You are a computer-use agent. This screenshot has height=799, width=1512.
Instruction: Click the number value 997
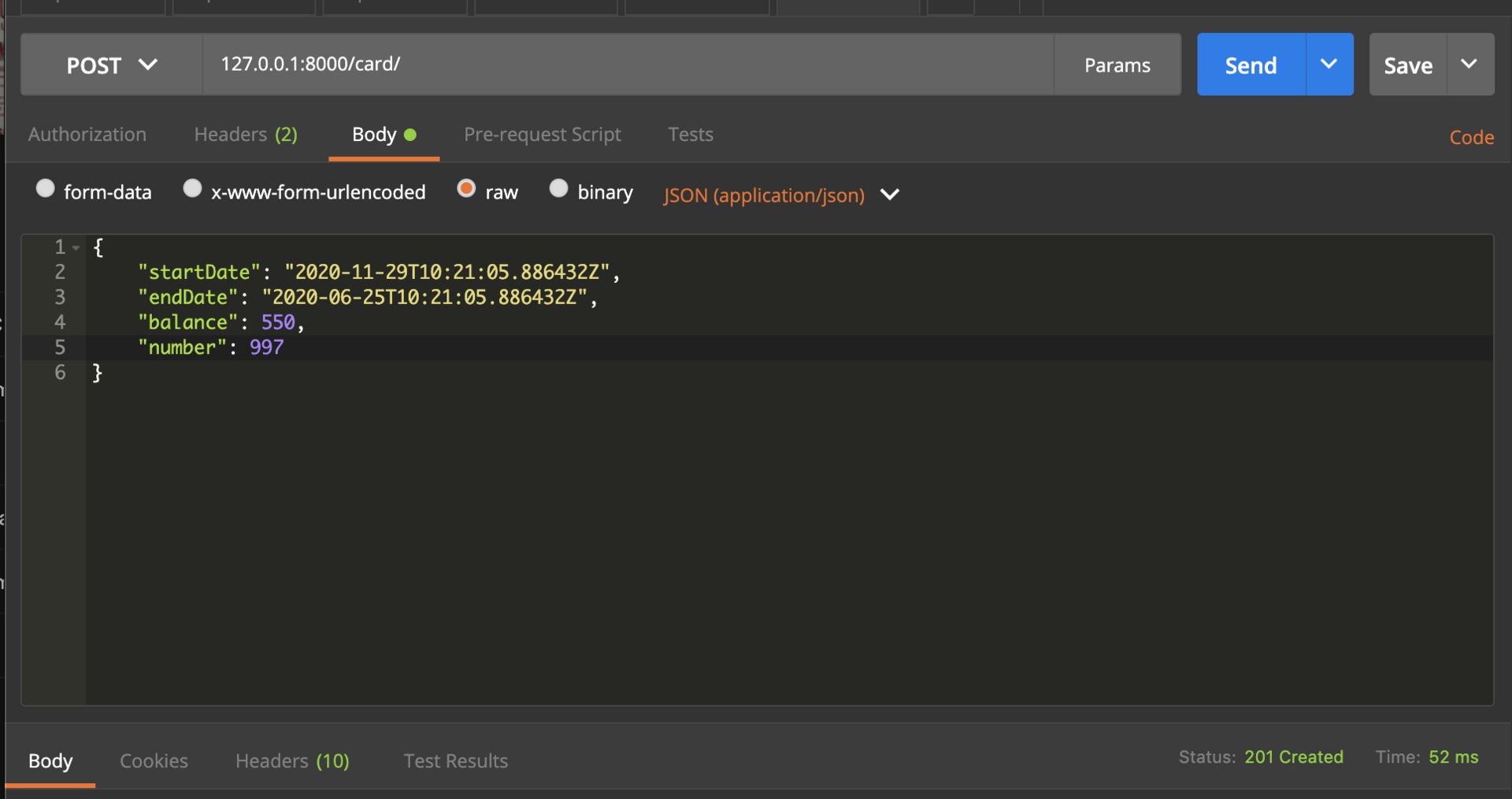pyautogui.click(x=267, y=347)
